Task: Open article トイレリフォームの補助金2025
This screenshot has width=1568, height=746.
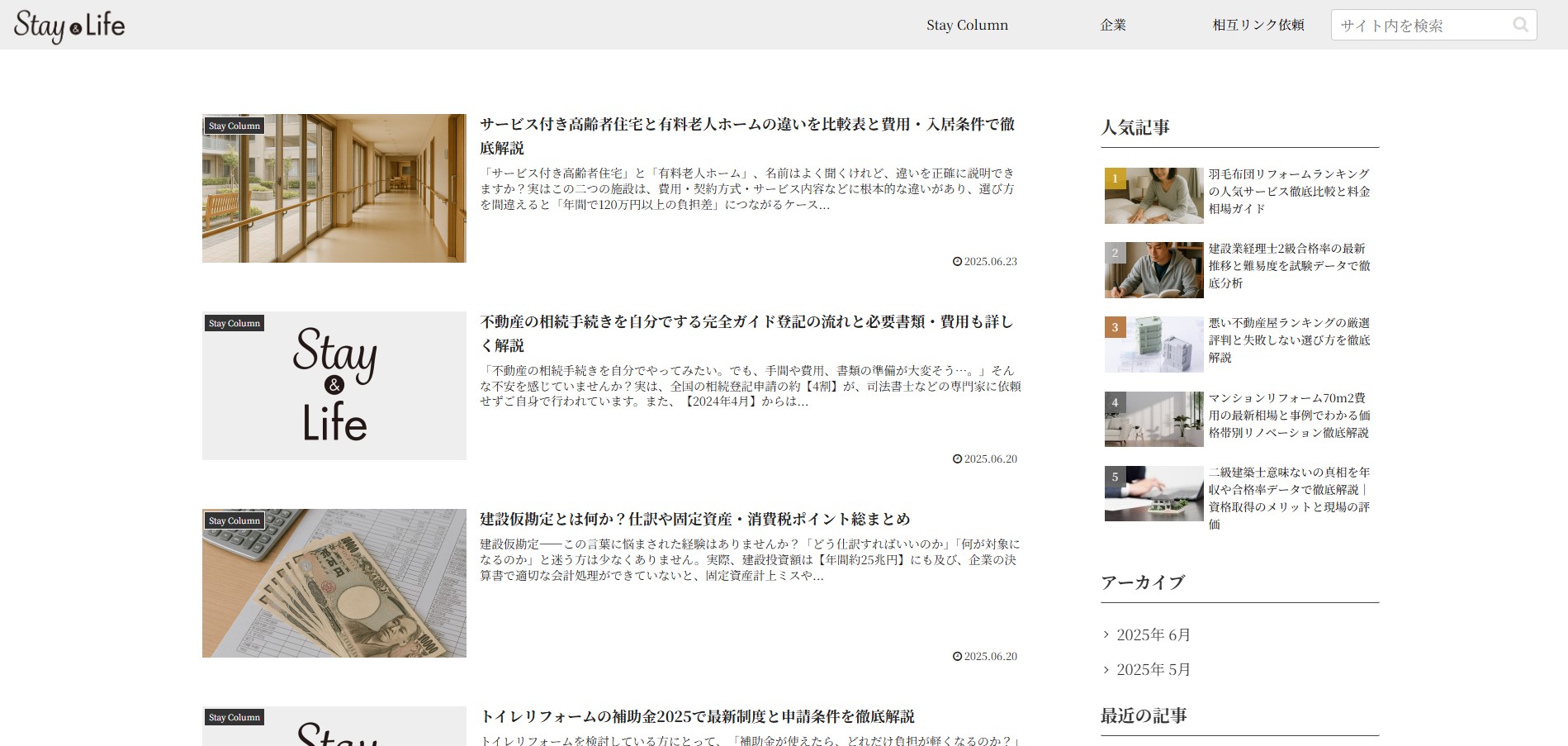Action: (x=698, y=716)
